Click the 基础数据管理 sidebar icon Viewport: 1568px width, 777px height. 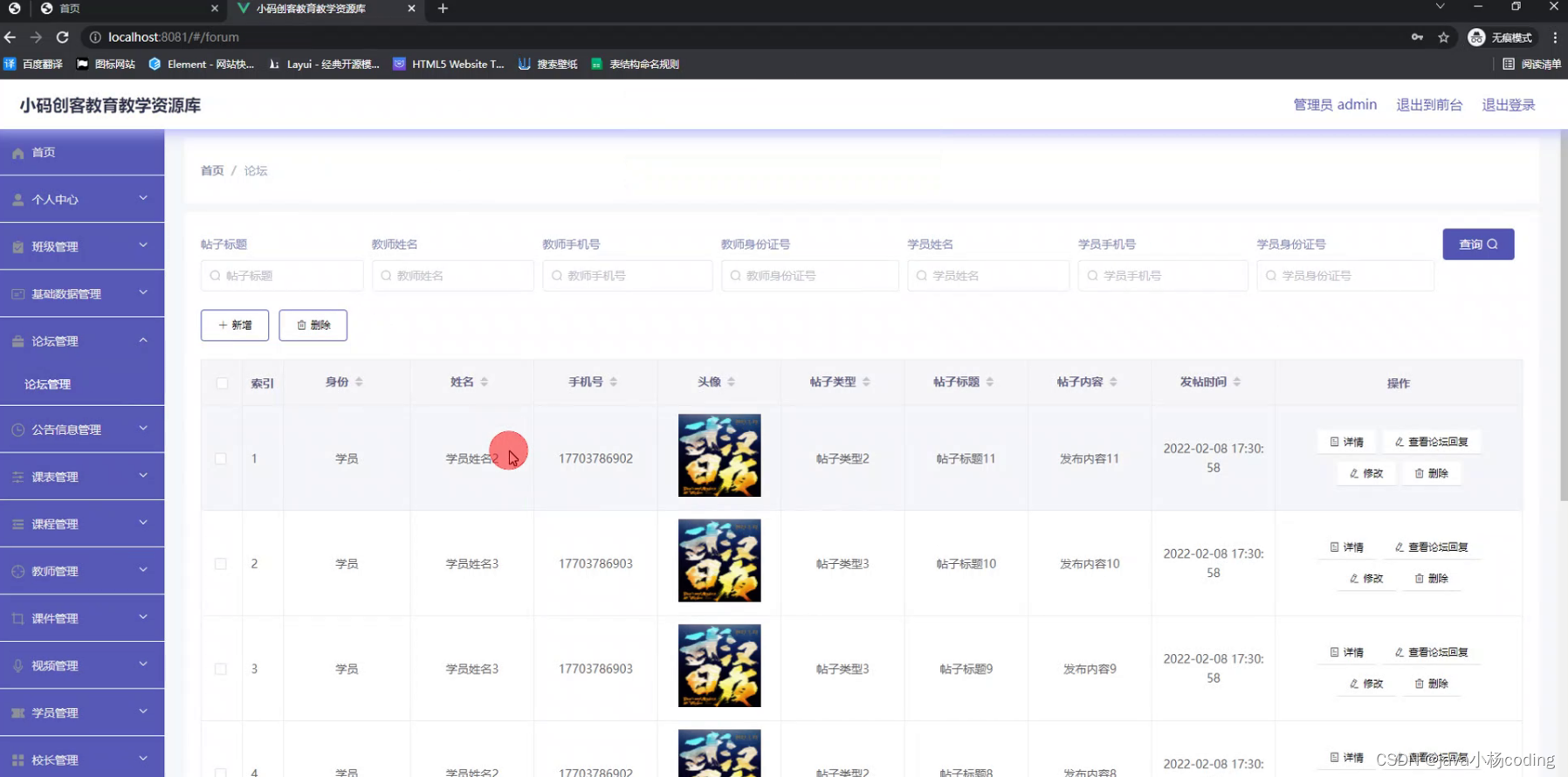point(17,294)
